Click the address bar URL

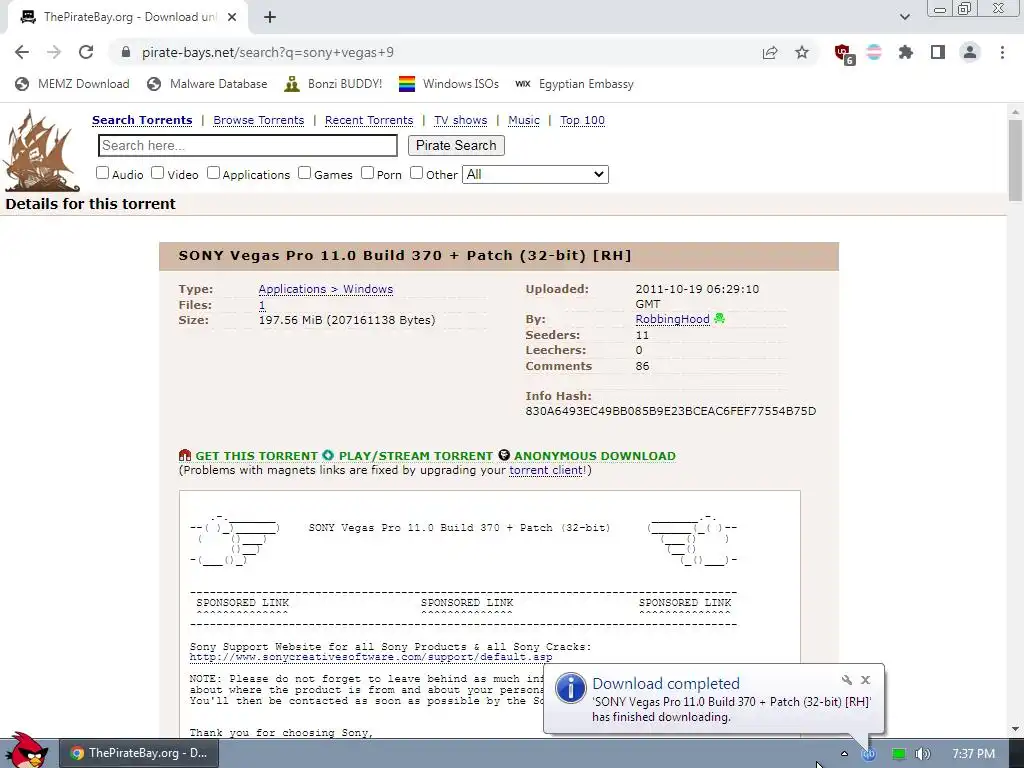click(268, 52)
